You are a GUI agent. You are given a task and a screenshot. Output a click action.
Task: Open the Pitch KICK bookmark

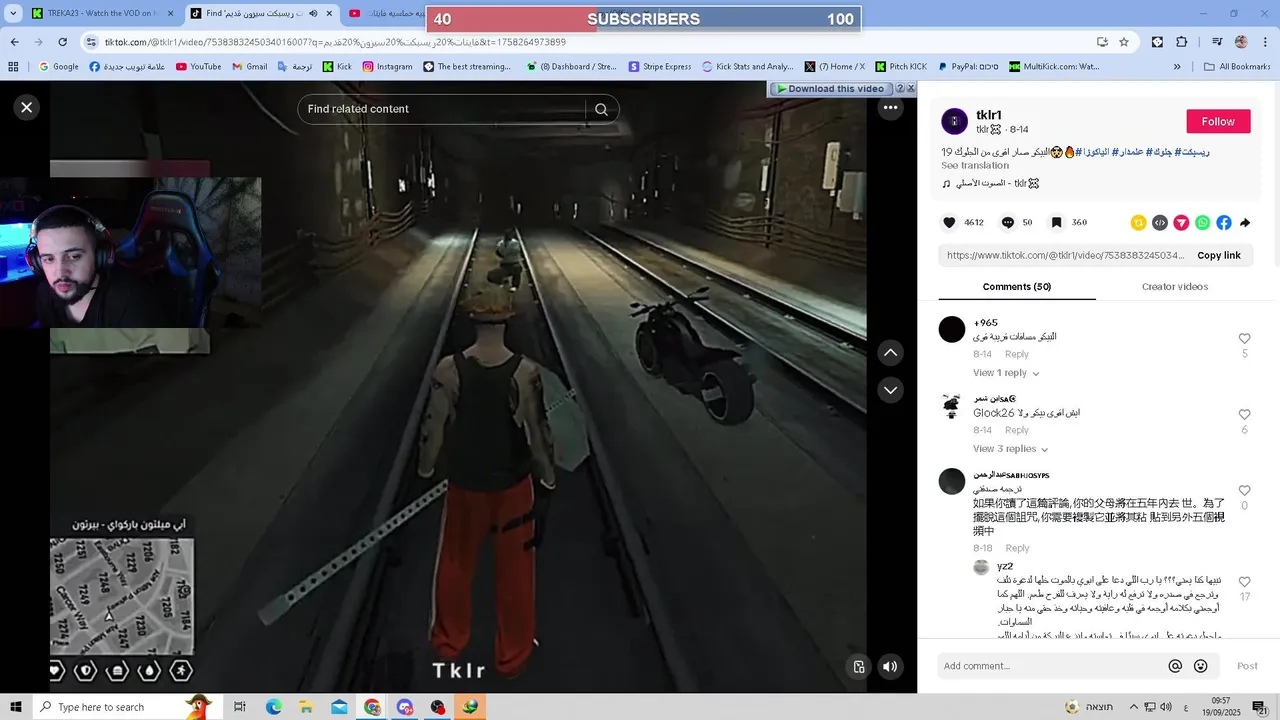pos(900,67)
